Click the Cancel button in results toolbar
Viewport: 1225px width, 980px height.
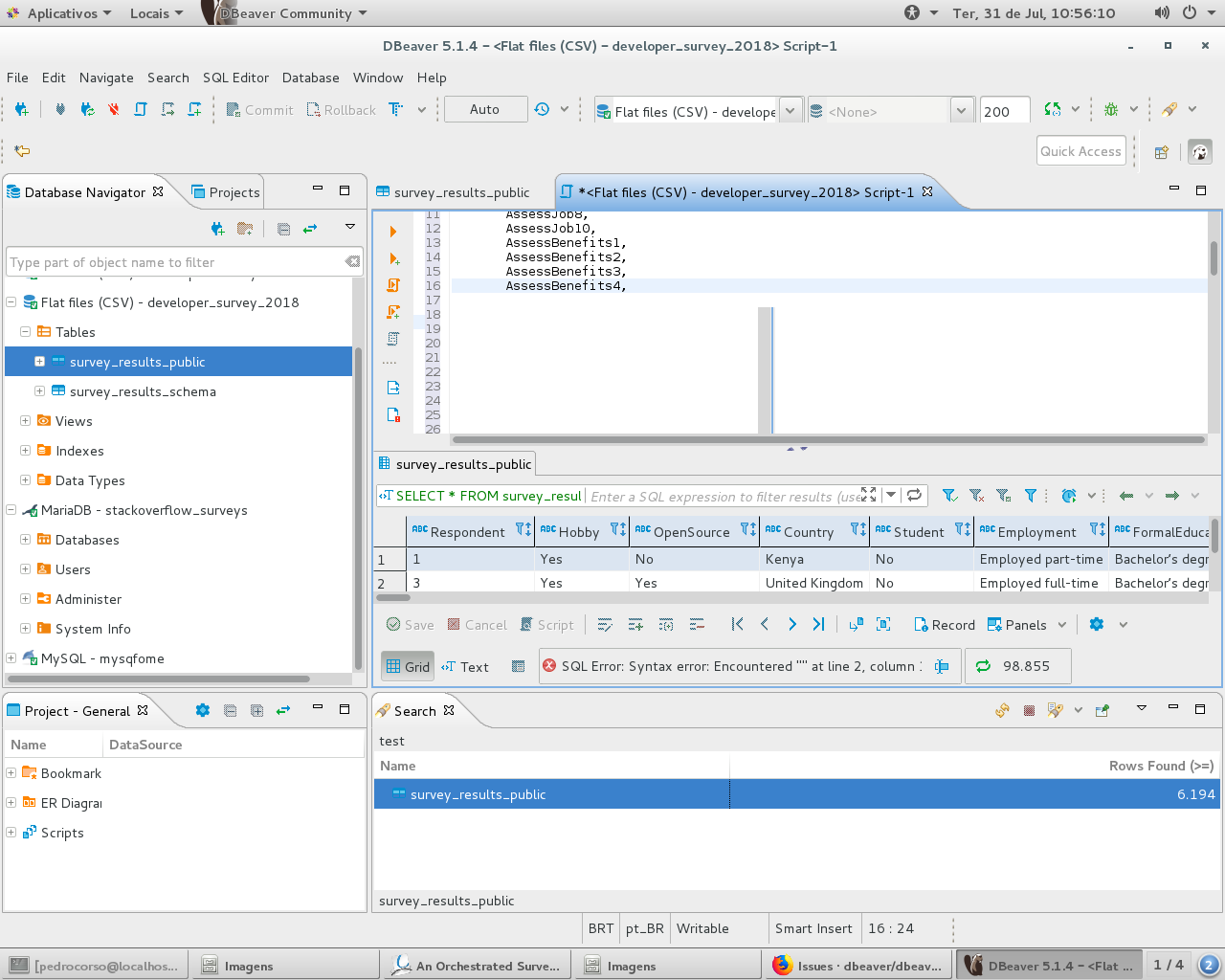(477, 625)
